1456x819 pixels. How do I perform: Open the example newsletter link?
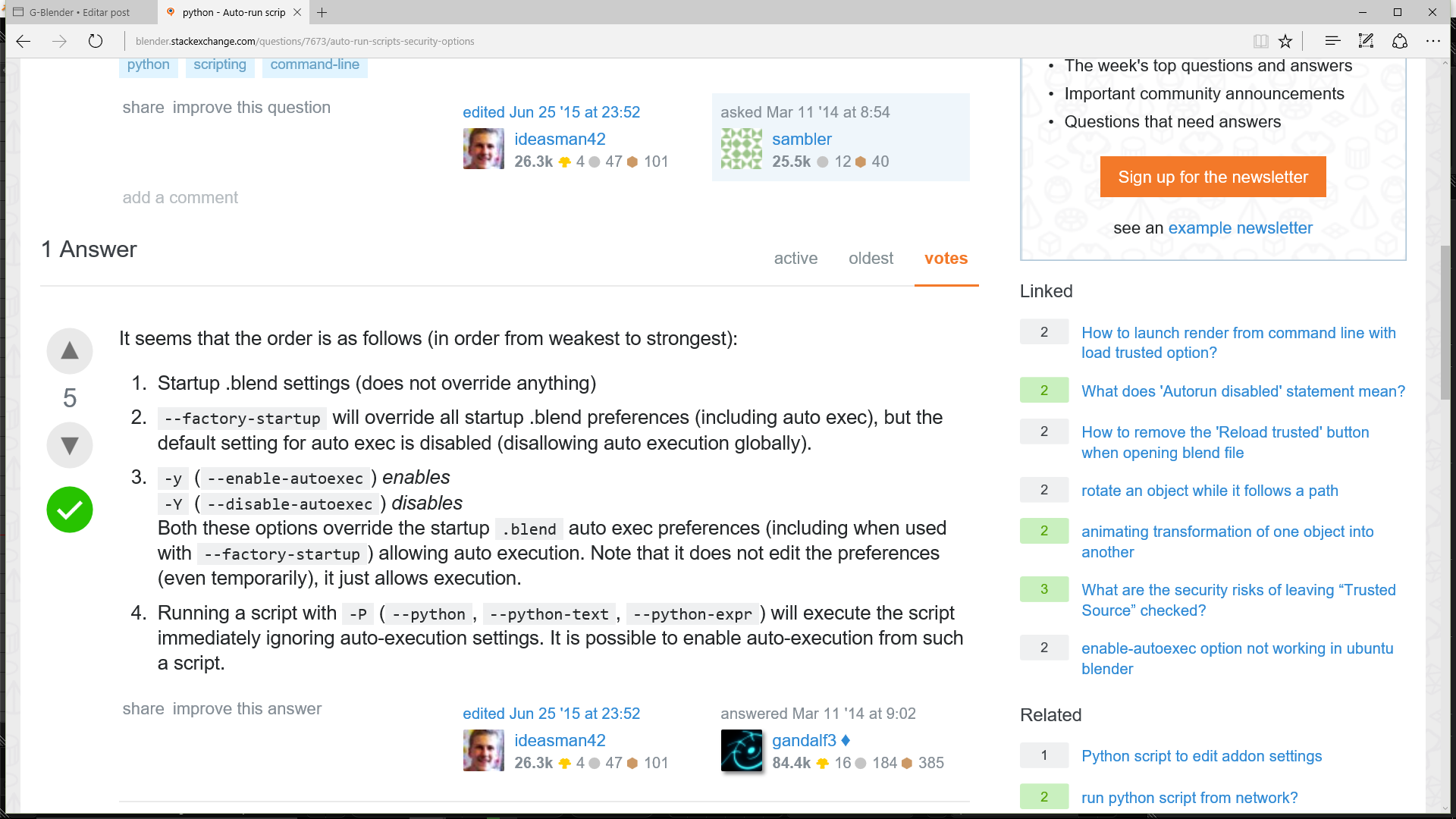1240,228
